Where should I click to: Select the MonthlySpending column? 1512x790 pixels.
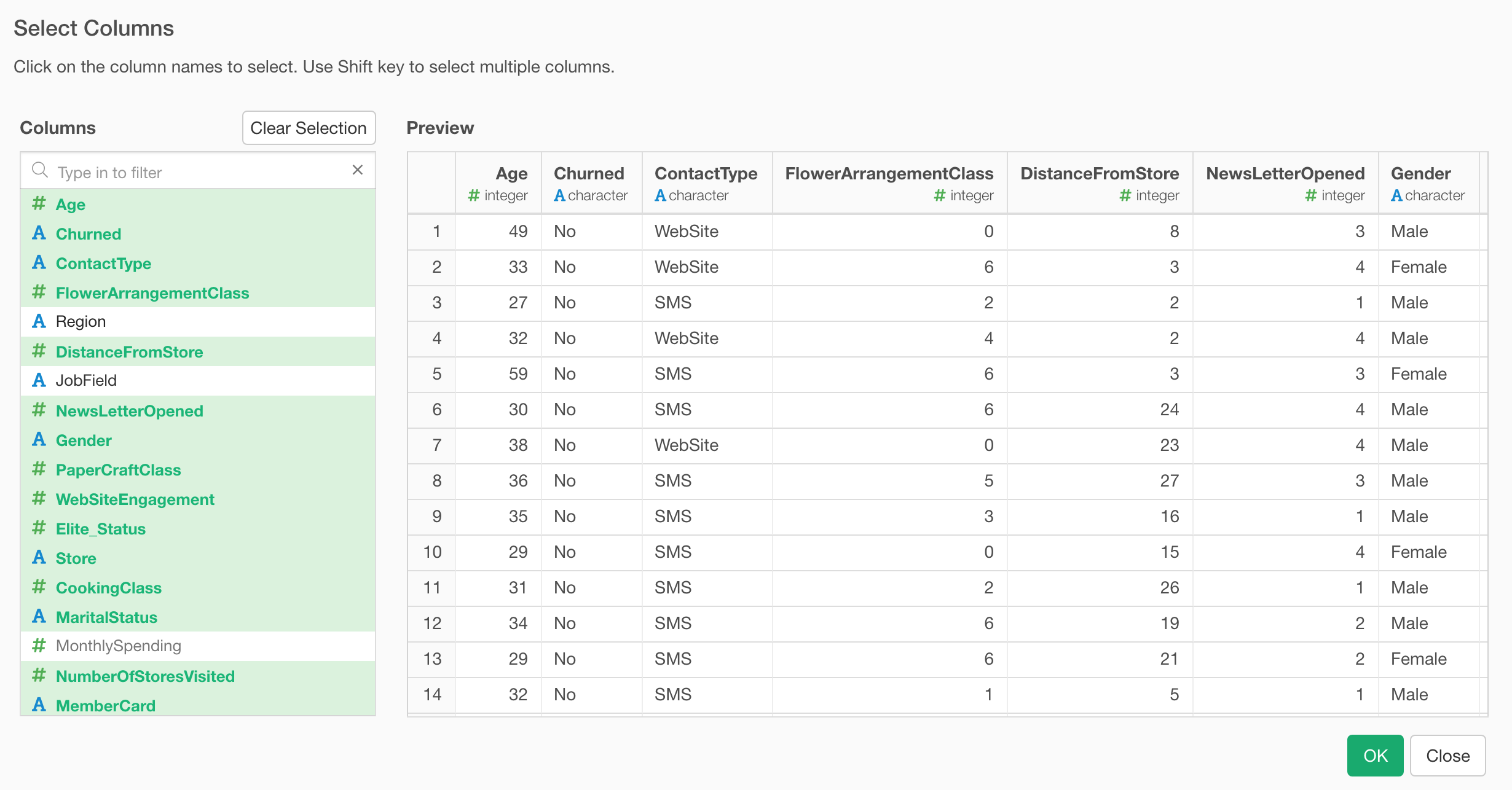[x=119, y=646]
